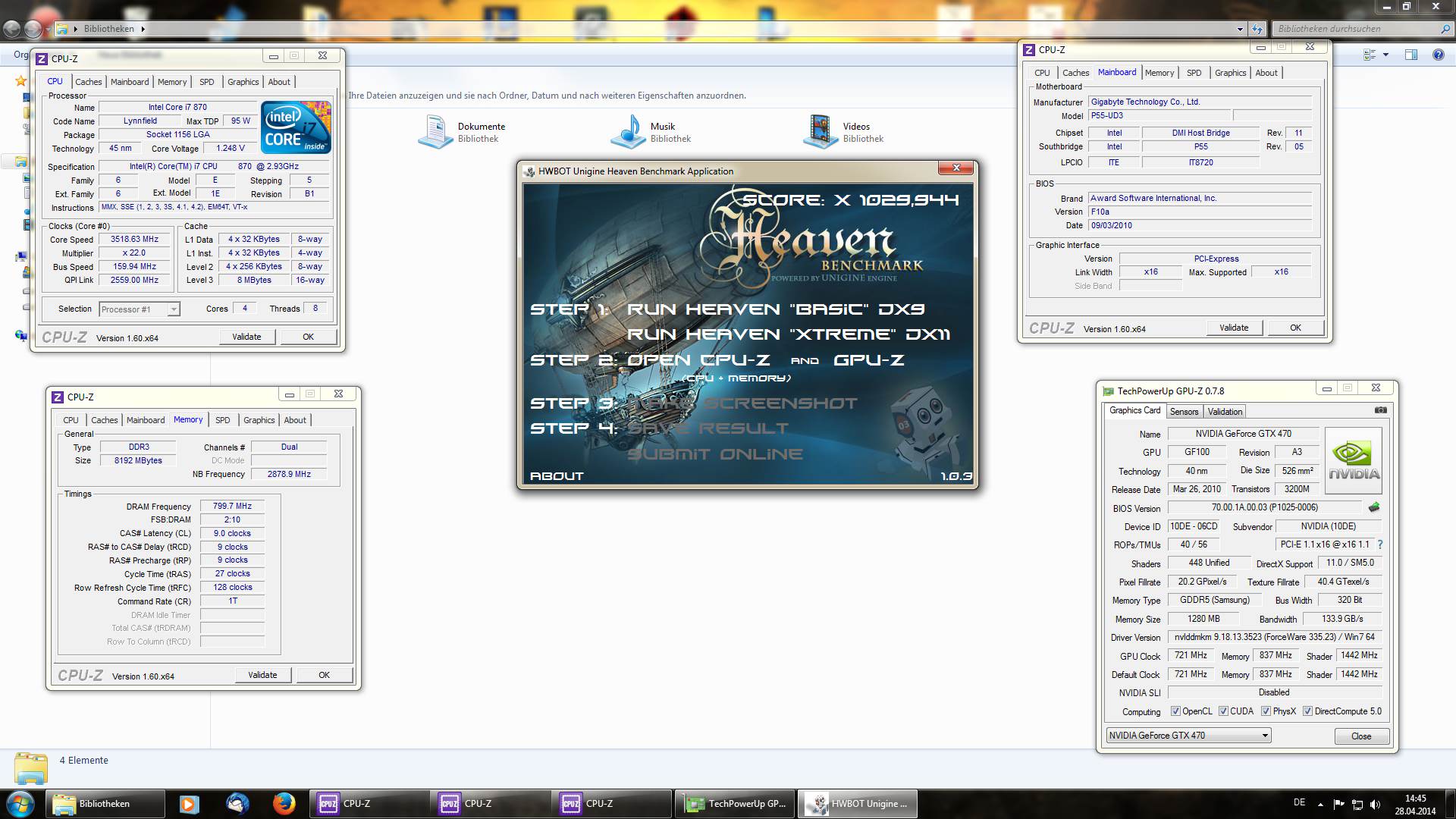Switch to Validation tab in GPU-Z

pos(1225,411)
